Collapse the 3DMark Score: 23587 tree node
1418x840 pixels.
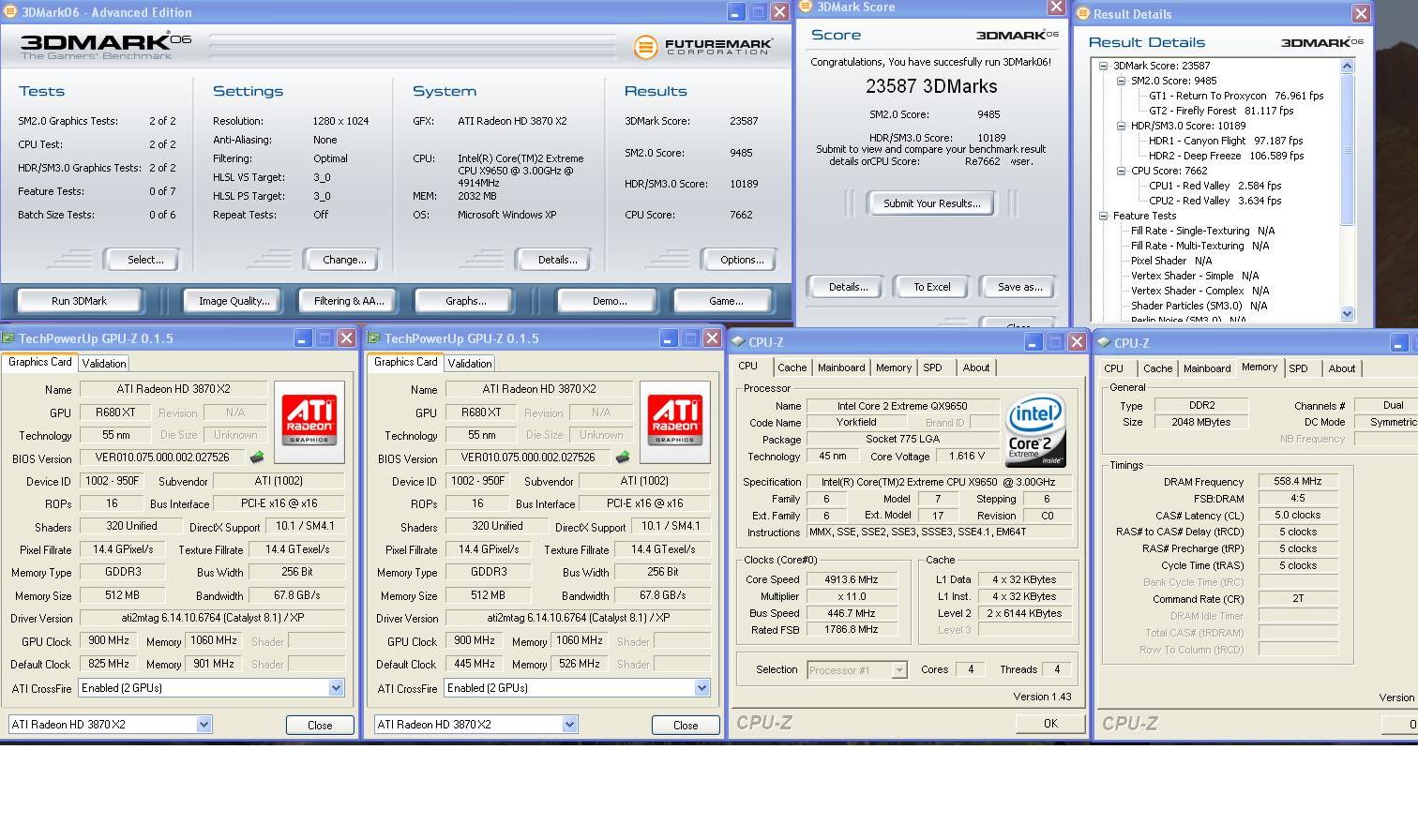tap(1104, 66)
